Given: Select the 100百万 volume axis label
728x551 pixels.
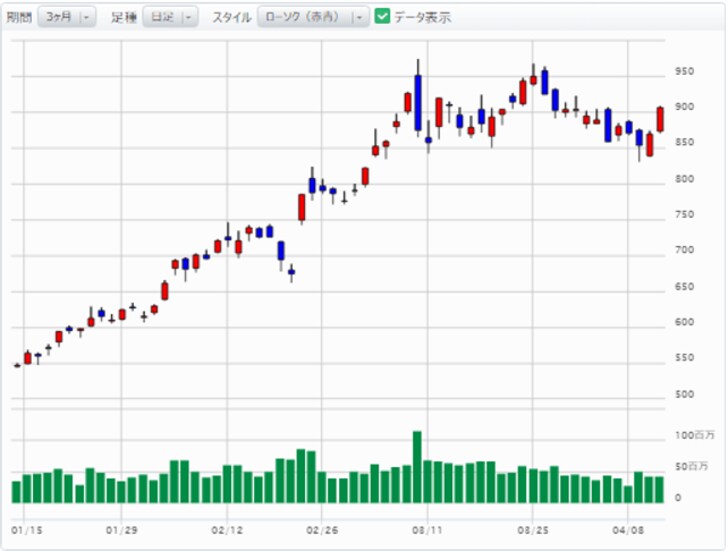Looking at the screenshot, I should coord(694,436).
